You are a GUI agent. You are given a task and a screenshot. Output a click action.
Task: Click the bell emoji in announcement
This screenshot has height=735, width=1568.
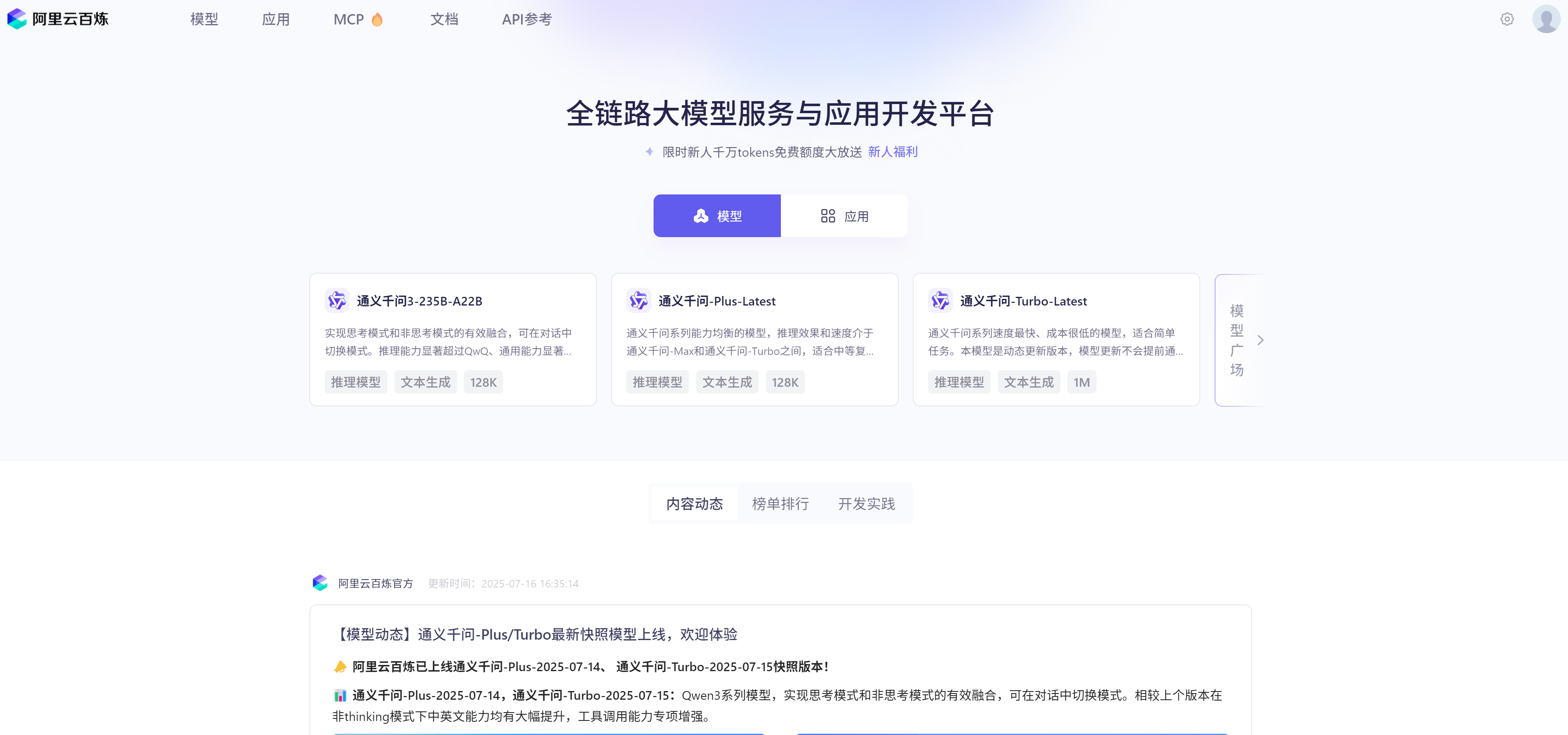[340, 667]
